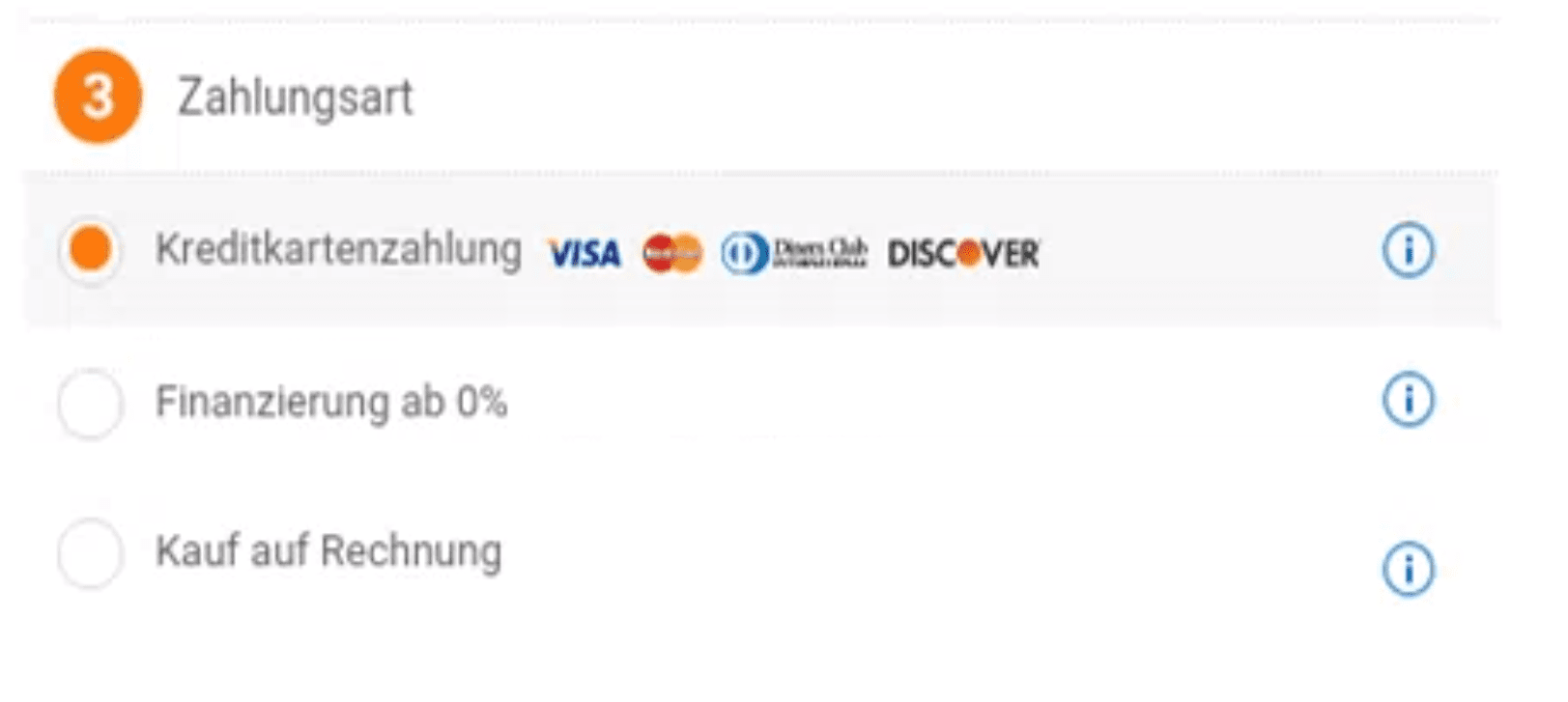The width and height of the screenshot is (1568, 702).
Task: Click the Diners Club circular emblem
Action: pos(745,254)
